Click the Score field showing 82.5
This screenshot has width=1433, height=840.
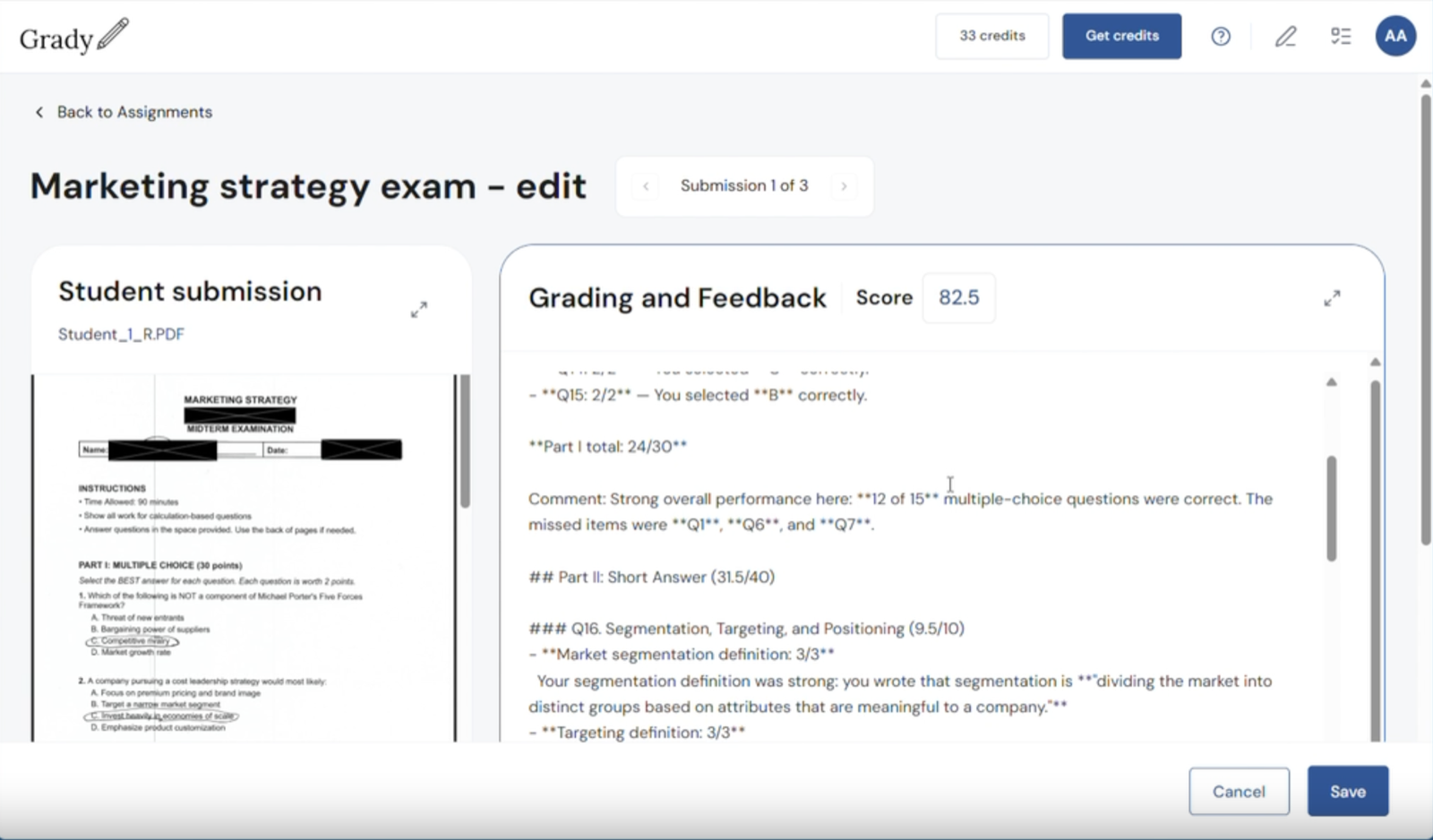pos(958,297)
